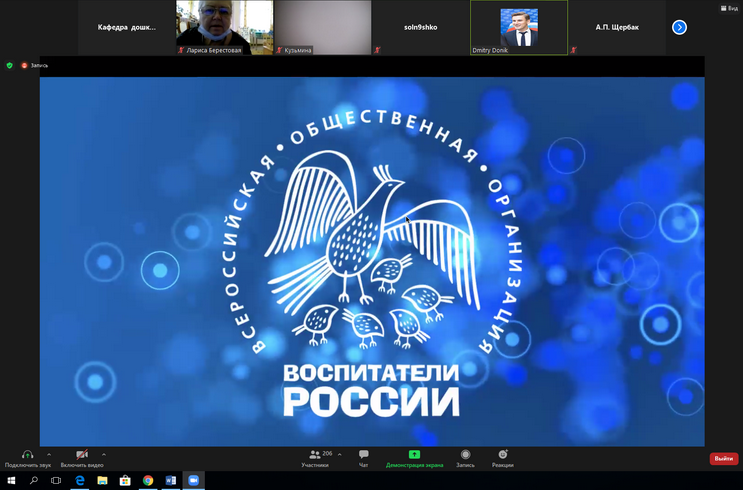Click the Join Audio headphones icon
Screen dimensions: 743x490
click(x=27, y=455)
